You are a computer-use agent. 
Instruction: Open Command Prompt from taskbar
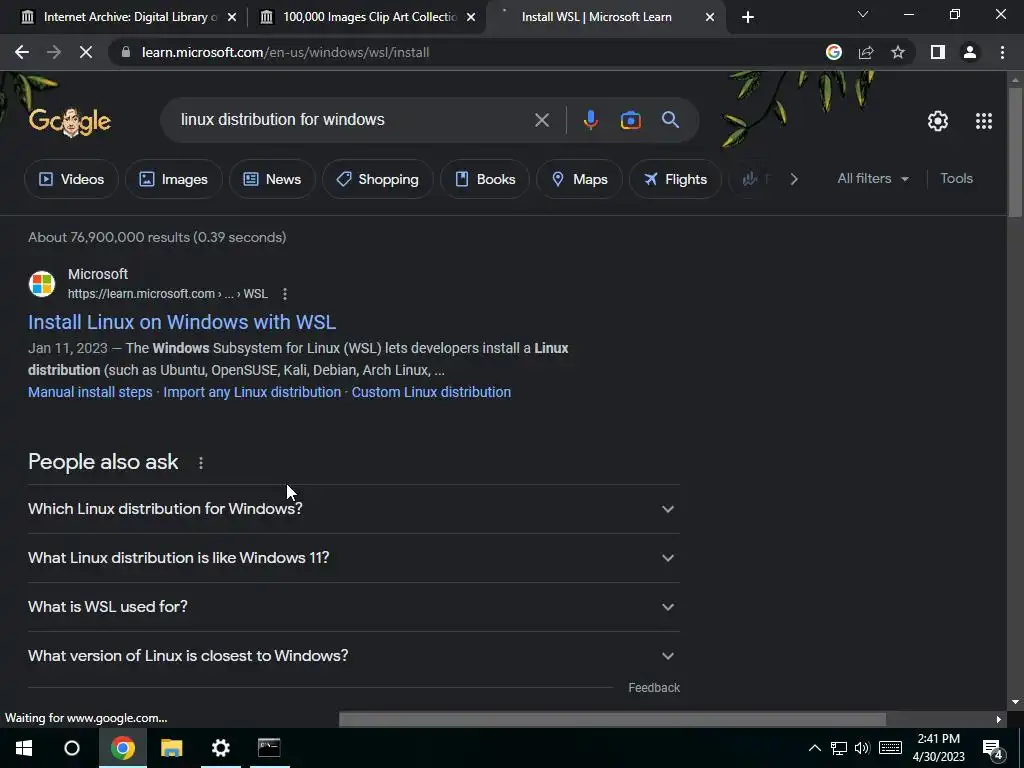(x=269, y=748)
